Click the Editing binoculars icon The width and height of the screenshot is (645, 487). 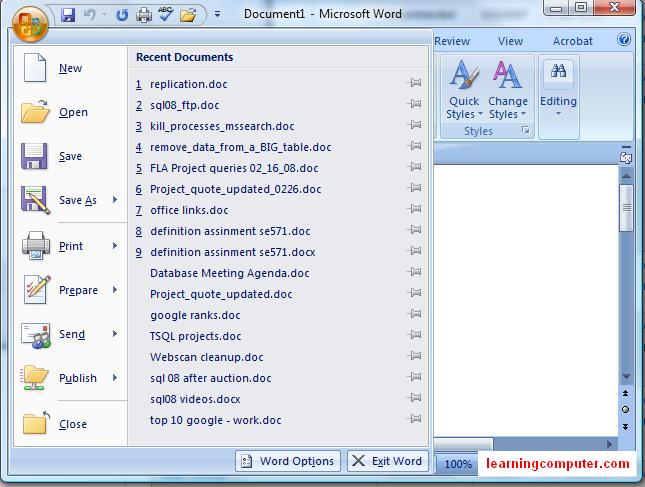[x=558, y=72]
